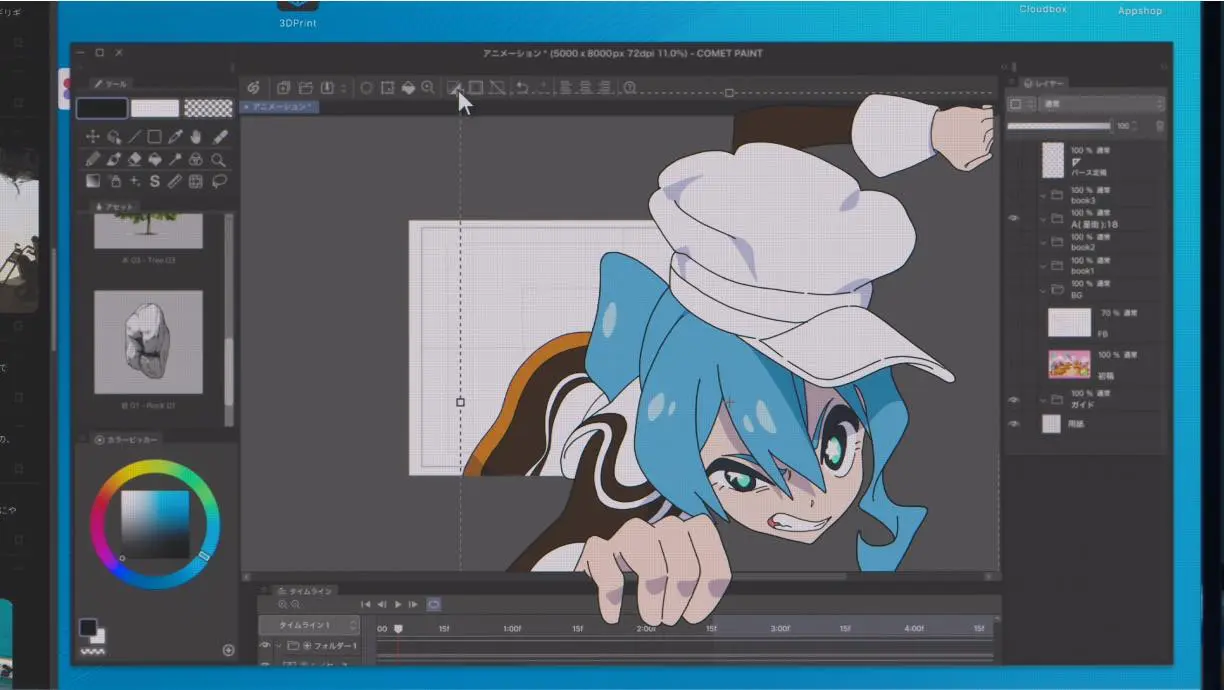Click the layer opacity value stepper

[1133, 127]
